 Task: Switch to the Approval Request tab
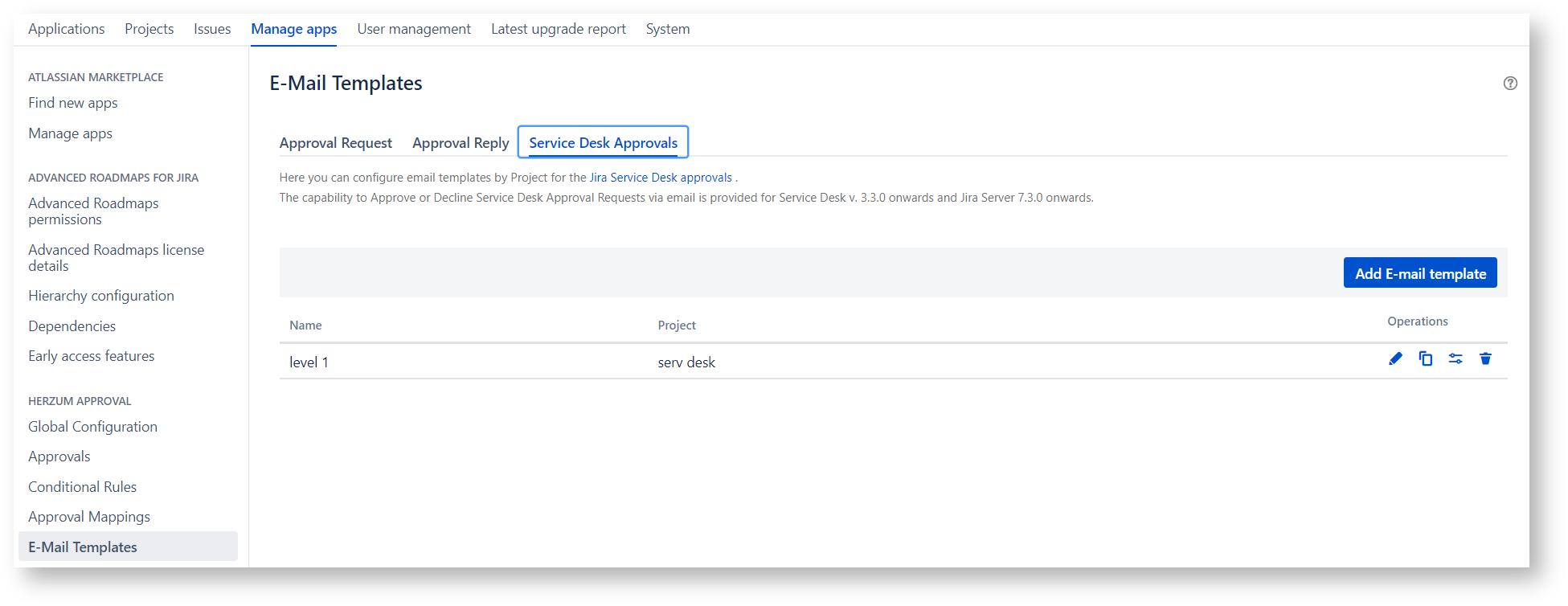[335, 143]
